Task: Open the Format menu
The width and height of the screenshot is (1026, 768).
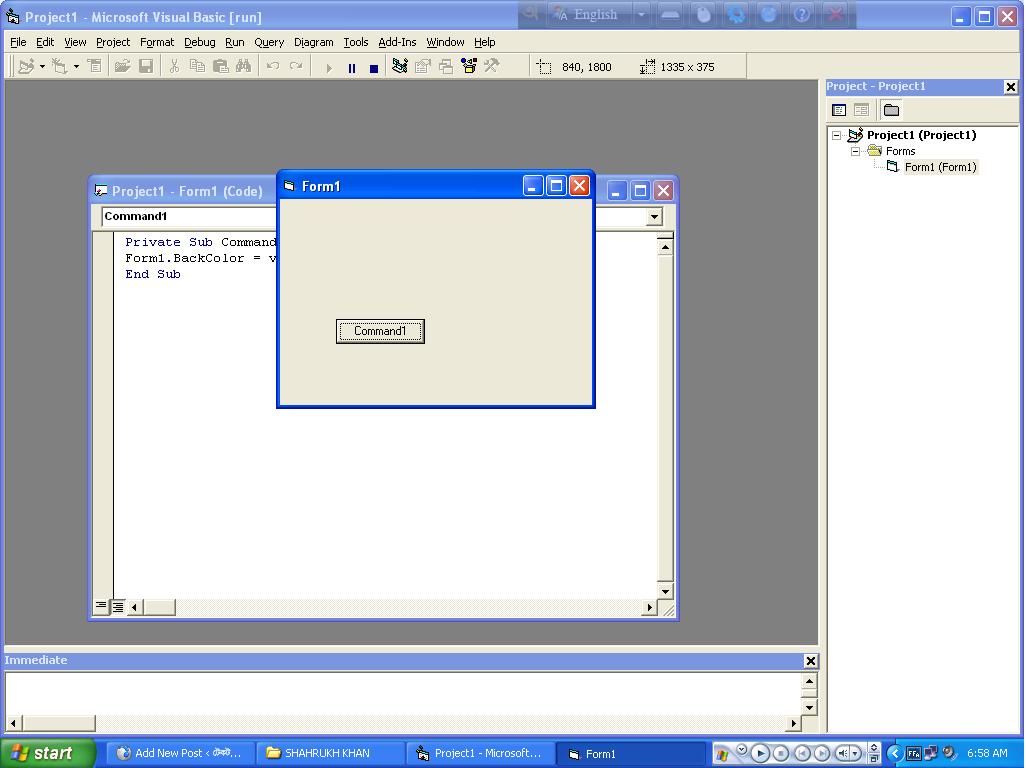Action: point(157,42)
